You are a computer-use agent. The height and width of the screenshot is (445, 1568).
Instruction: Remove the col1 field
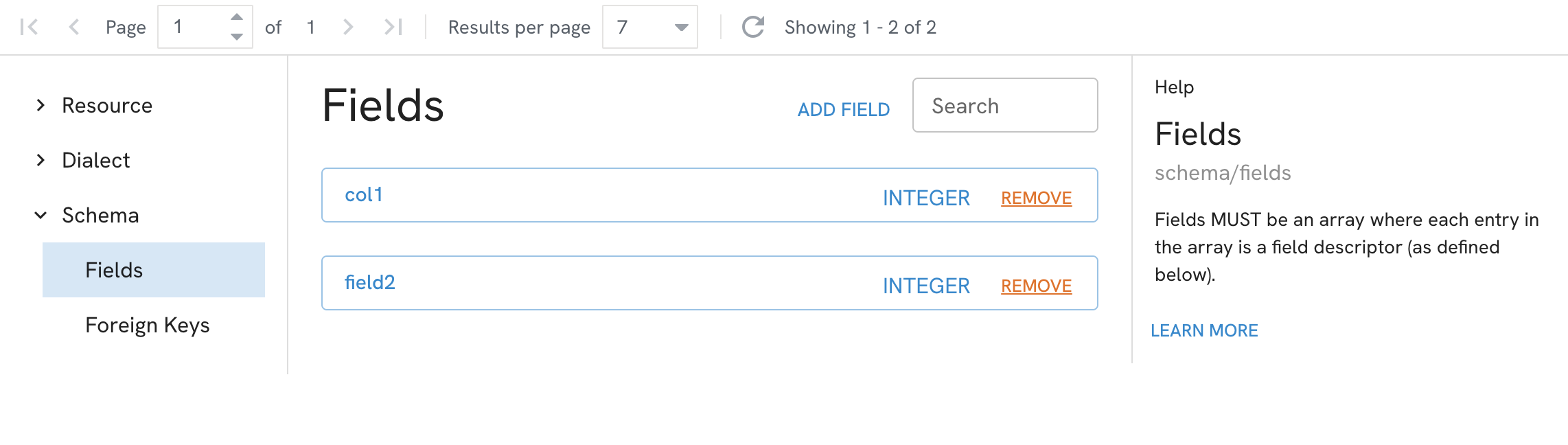[1036, 198]
